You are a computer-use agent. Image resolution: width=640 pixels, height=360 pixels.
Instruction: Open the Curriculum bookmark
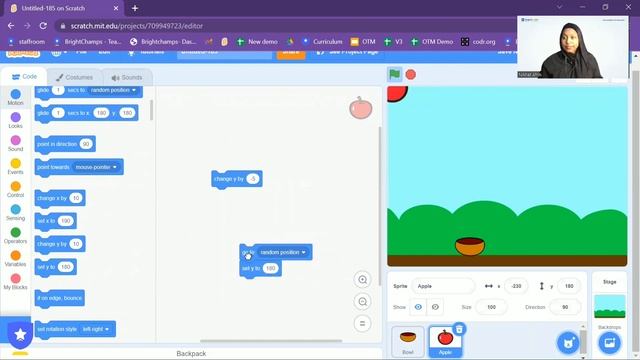point(322,42)
